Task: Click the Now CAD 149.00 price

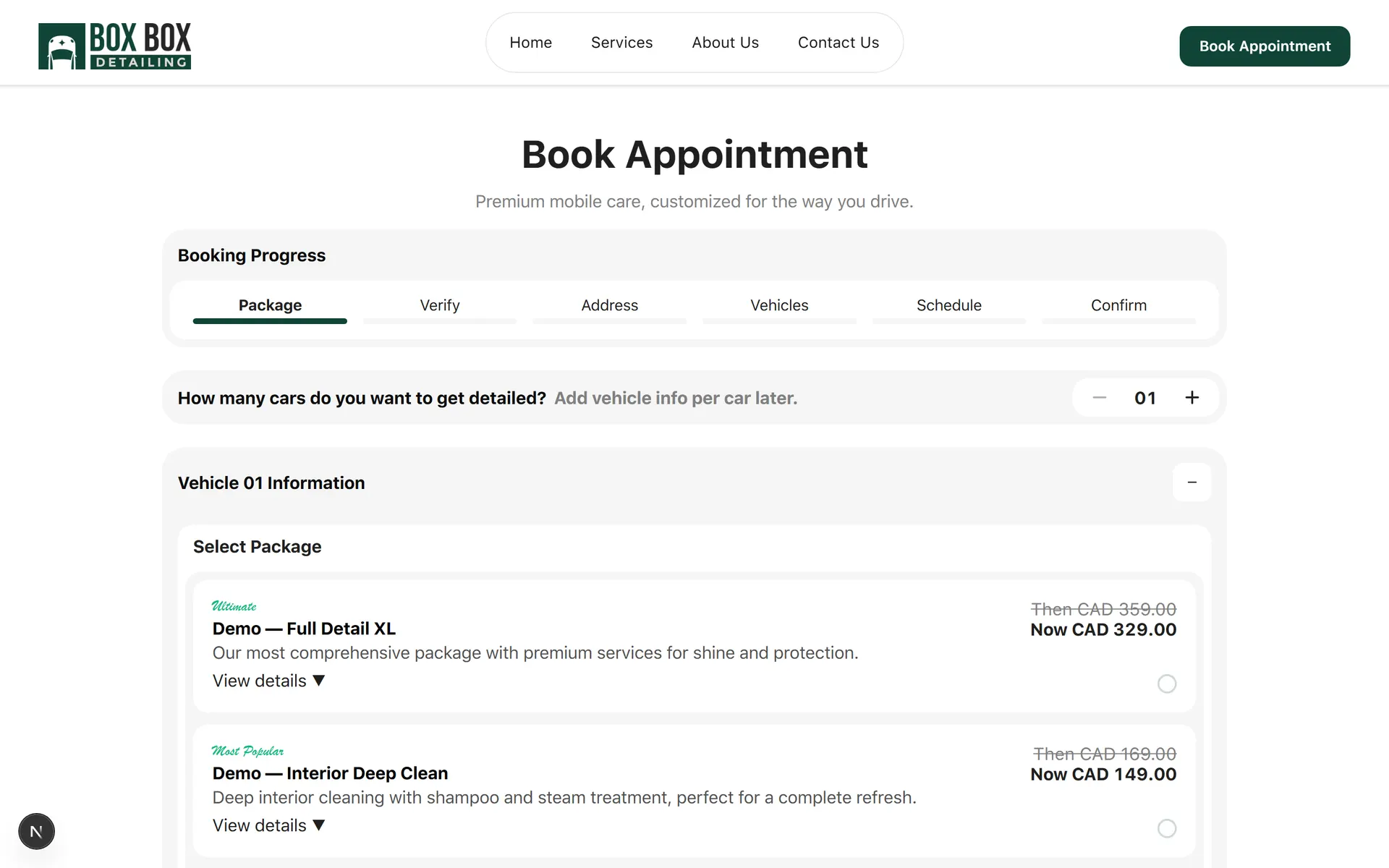Action: coord(1103,774)
